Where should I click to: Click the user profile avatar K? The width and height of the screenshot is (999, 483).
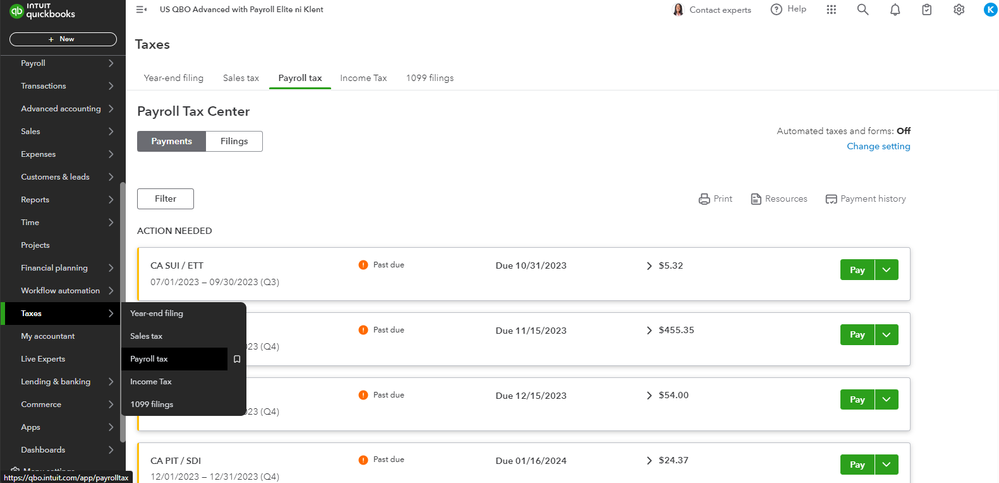989,10
